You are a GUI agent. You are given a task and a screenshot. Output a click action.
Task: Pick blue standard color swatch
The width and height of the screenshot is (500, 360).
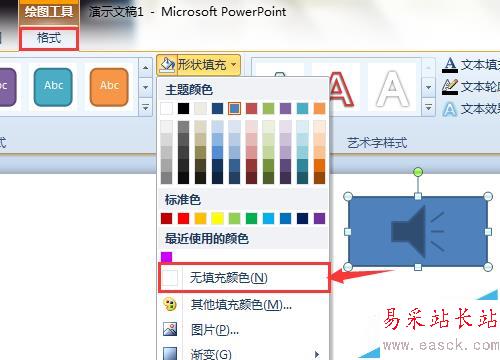click(285, 219)
